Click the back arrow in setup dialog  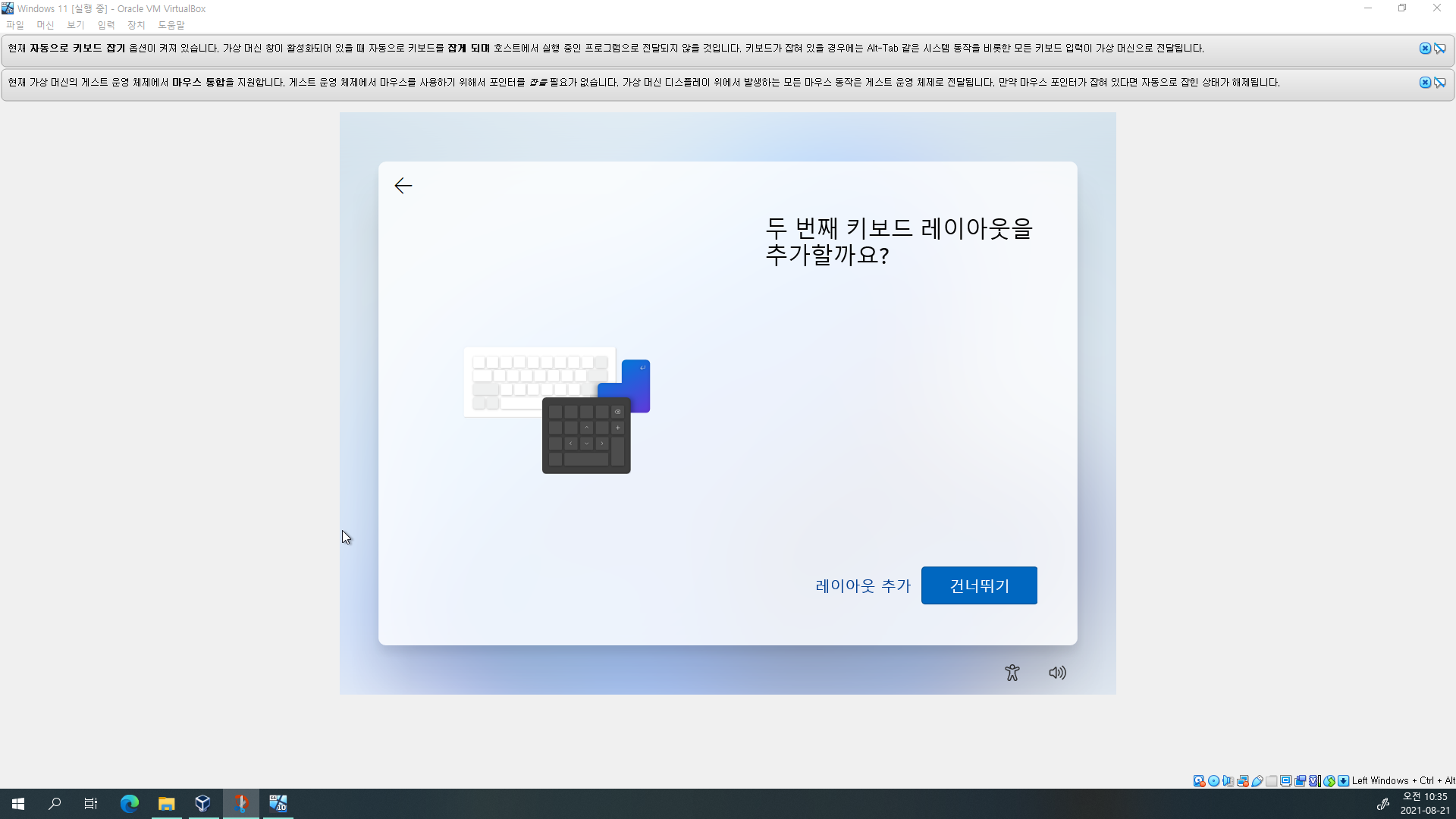pos(403,186)
